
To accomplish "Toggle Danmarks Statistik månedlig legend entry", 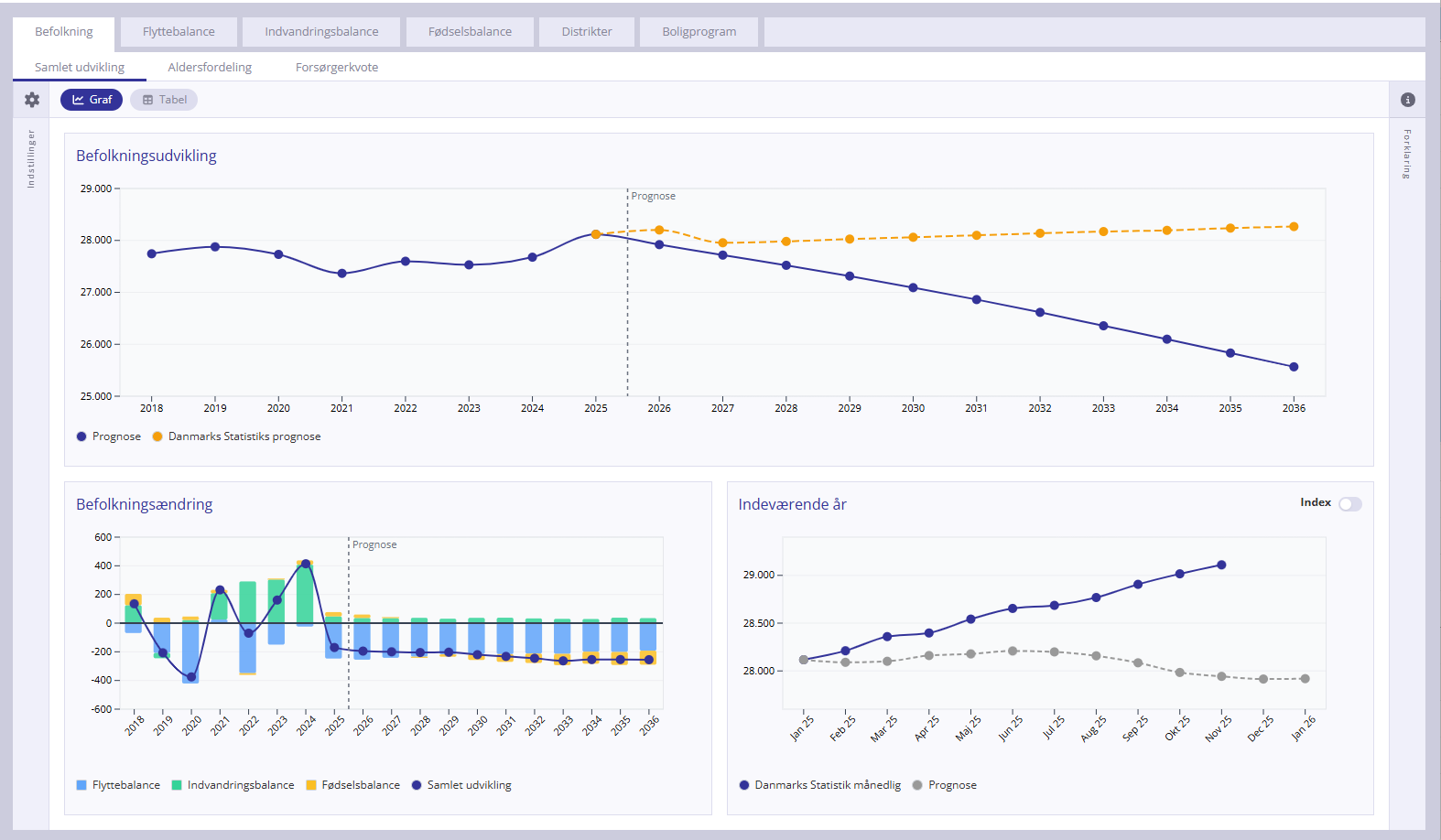I will point(827,785).
